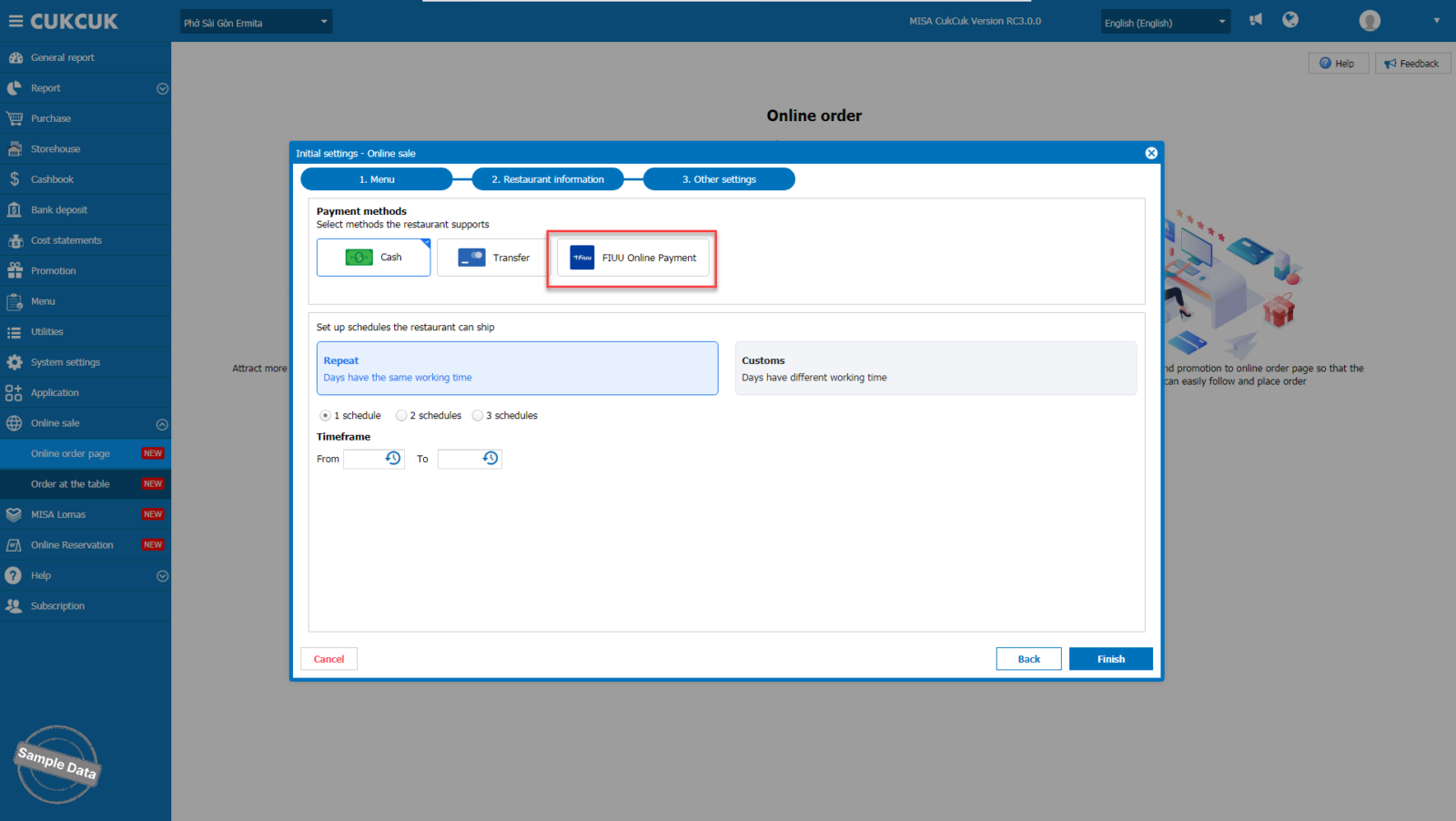Screen dimensions: 1456x821
Task: Open the announcements megaphone icon
Action: [x=1256, y=20]
